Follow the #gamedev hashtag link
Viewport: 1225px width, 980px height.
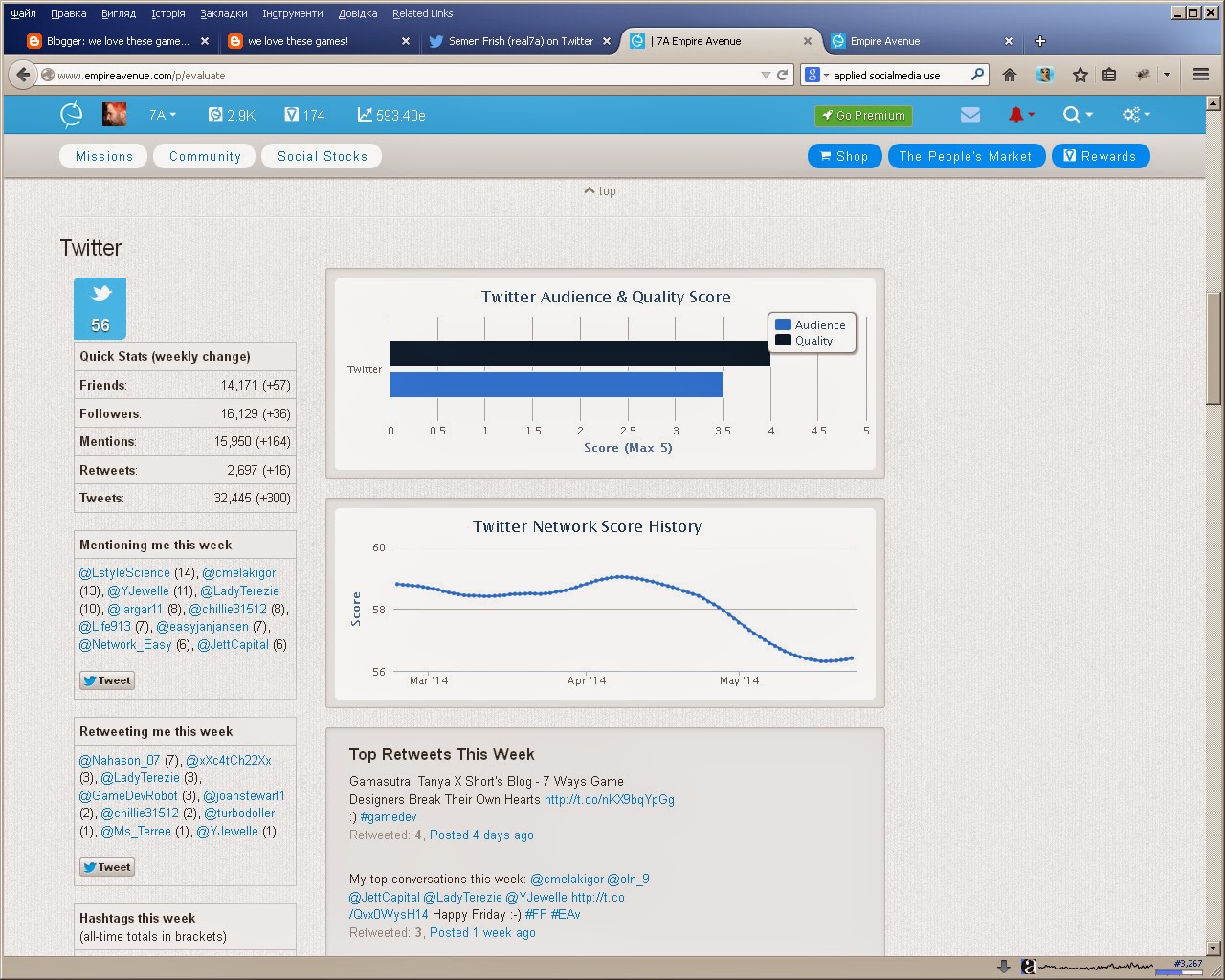(389, 817)
